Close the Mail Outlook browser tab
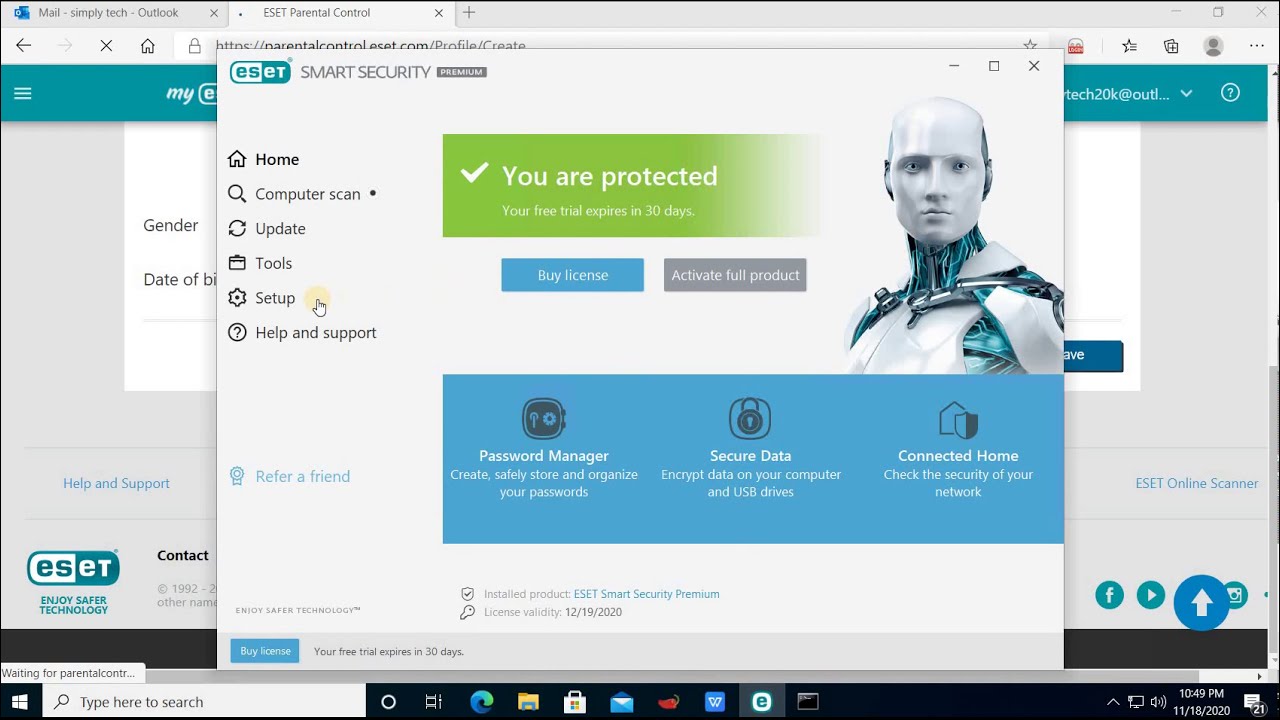1280x720 pixels. tap(214, 13)
